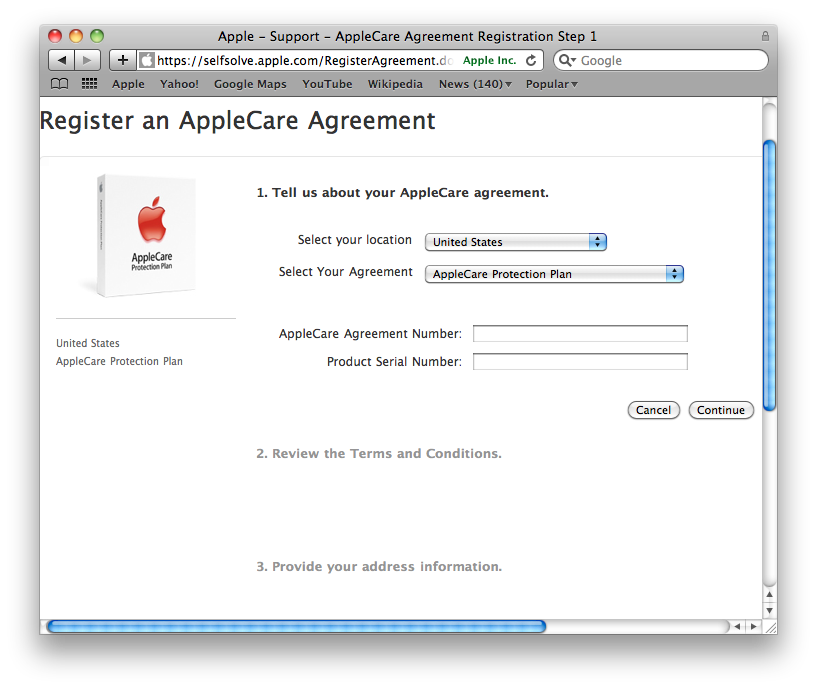Click the blue vertical scrollbar thumb
The width and height of the screenshot is (817, 689).
click(x=770, y=275)
